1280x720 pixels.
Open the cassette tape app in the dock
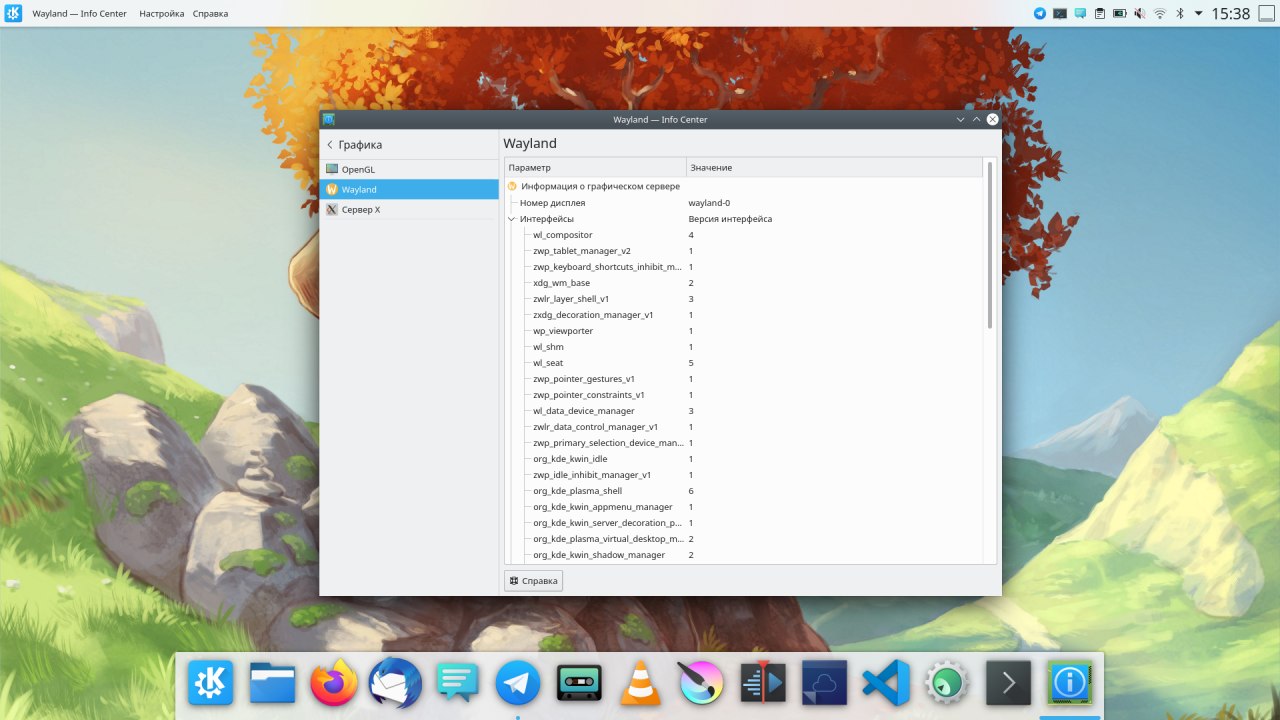click(x=579, y=683)
